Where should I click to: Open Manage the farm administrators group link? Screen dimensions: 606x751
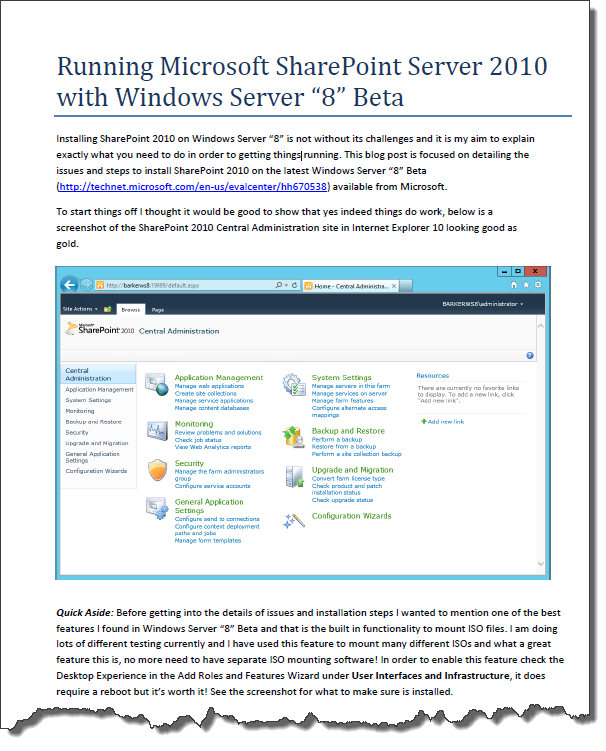tap(219, 475)
